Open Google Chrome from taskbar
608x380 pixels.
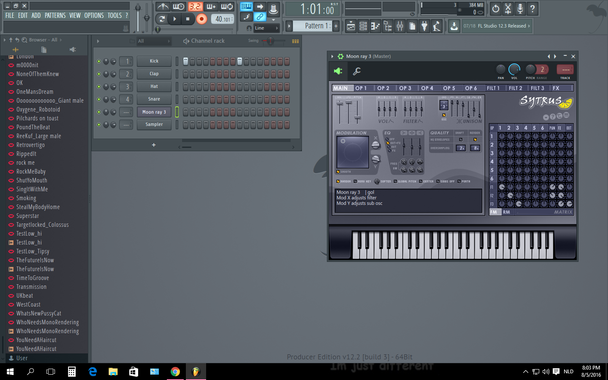(x=175, y=371)
